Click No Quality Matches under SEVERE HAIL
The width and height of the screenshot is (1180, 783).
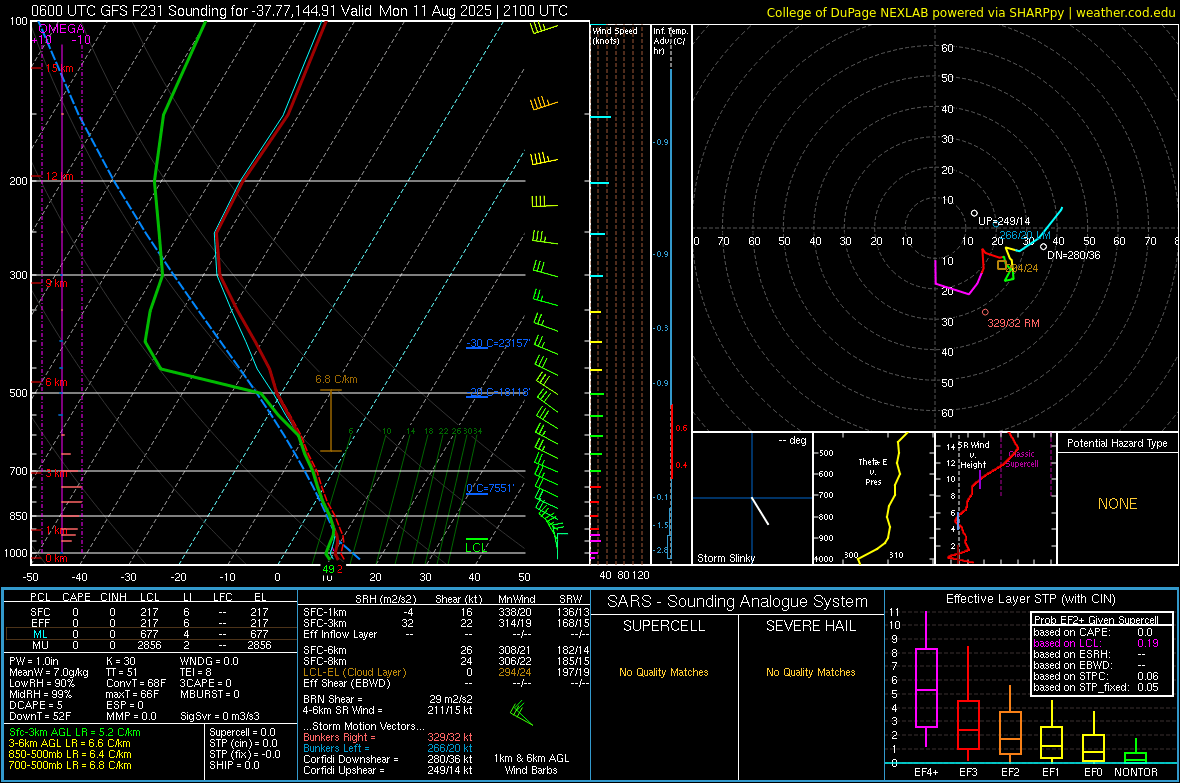click(x=810, y=672)
